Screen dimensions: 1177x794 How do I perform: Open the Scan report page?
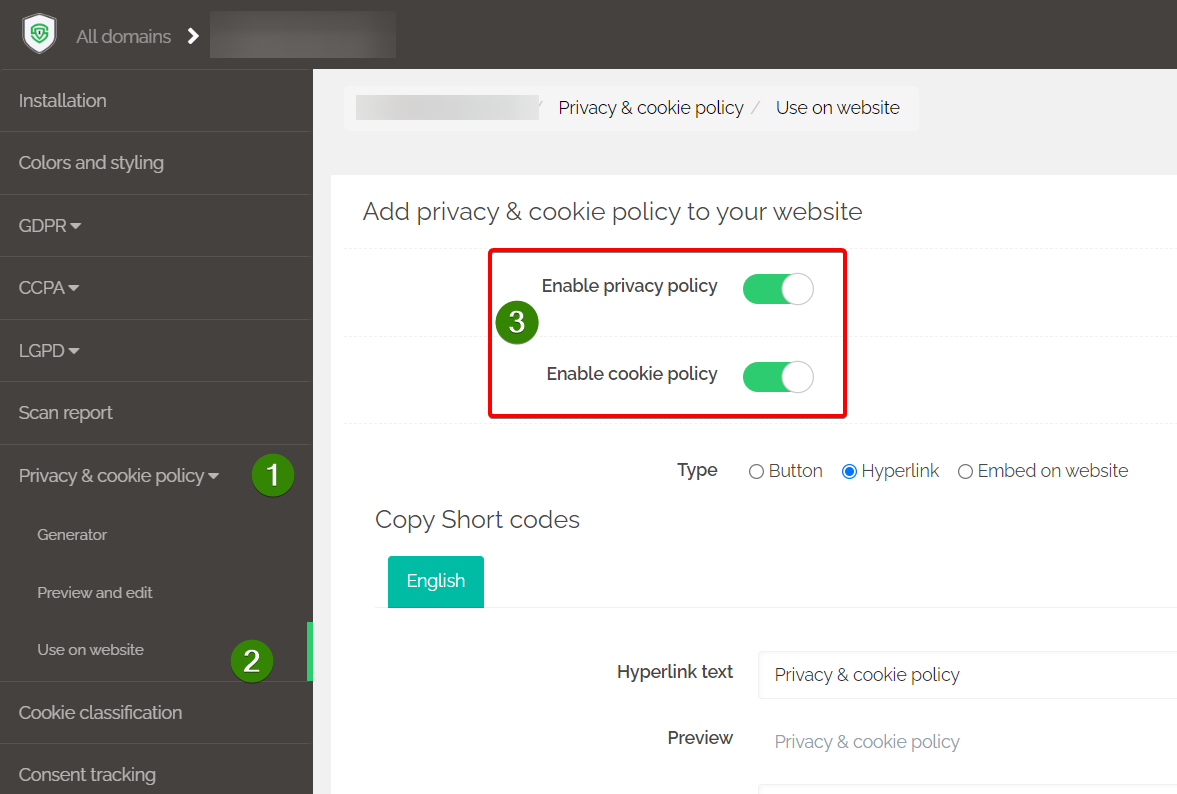click(x=65, y=412)
